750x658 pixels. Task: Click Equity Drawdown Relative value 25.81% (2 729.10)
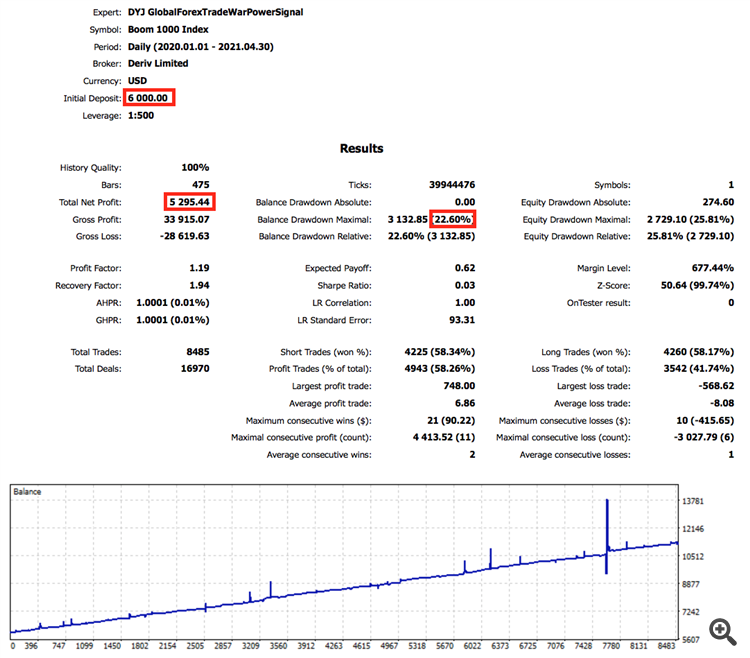(x=690, y=236)
